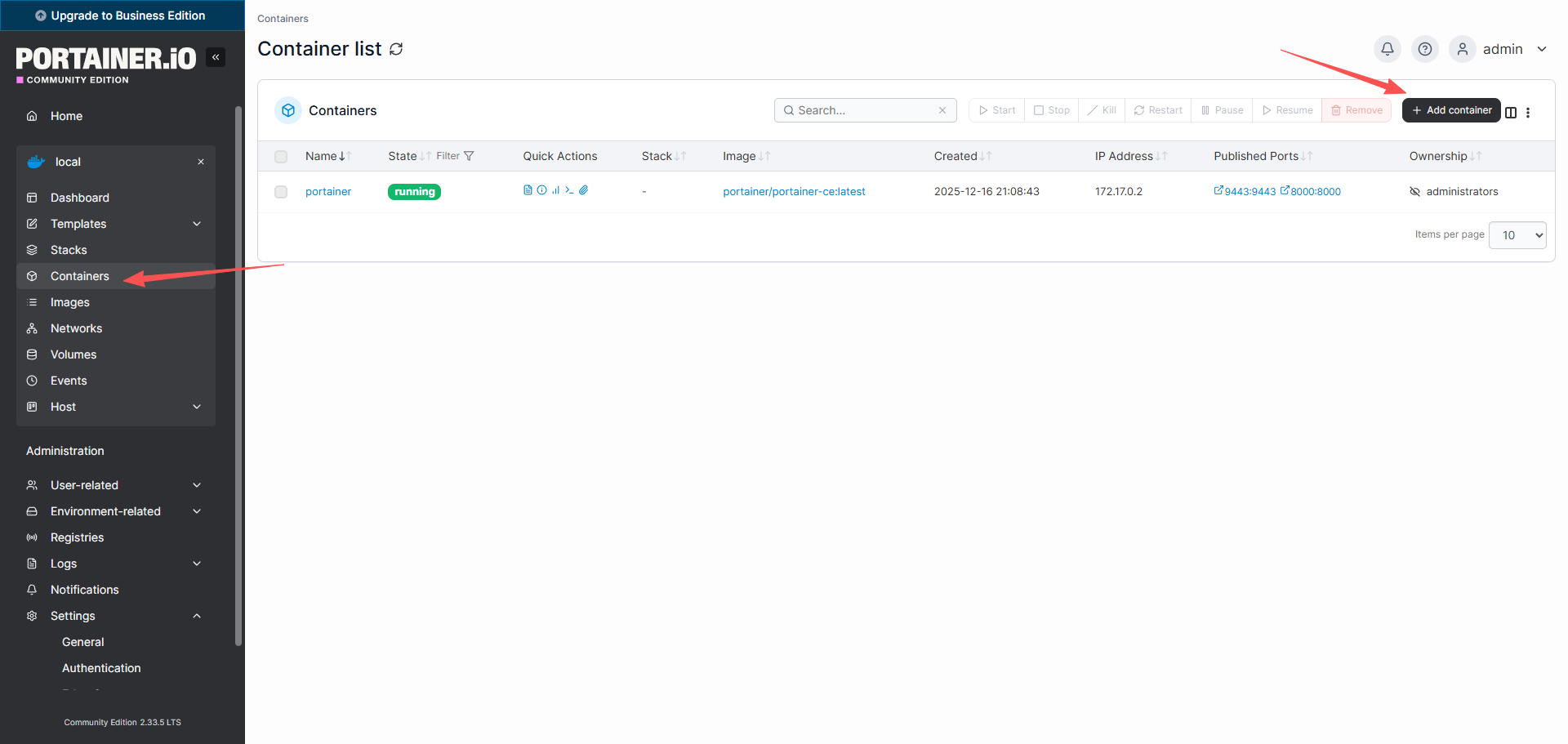1568x744 pixels.
Task: Go to Images in the sidebar
Action: (70, 302)
